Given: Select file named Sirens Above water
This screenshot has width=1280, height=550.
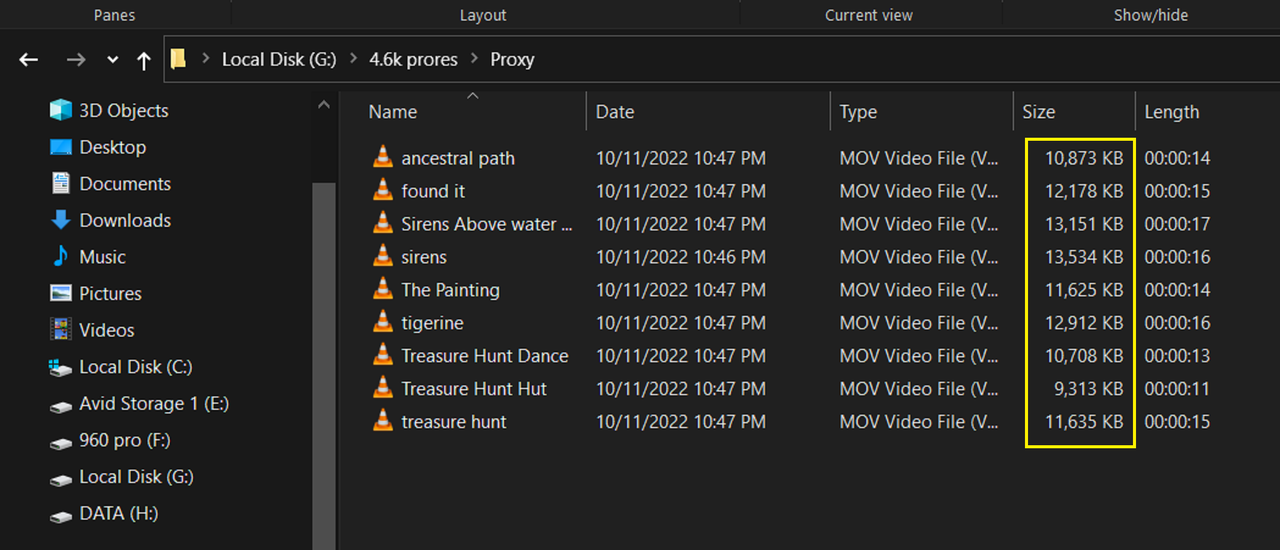Looking at the screenshot, I should point(487,224).
